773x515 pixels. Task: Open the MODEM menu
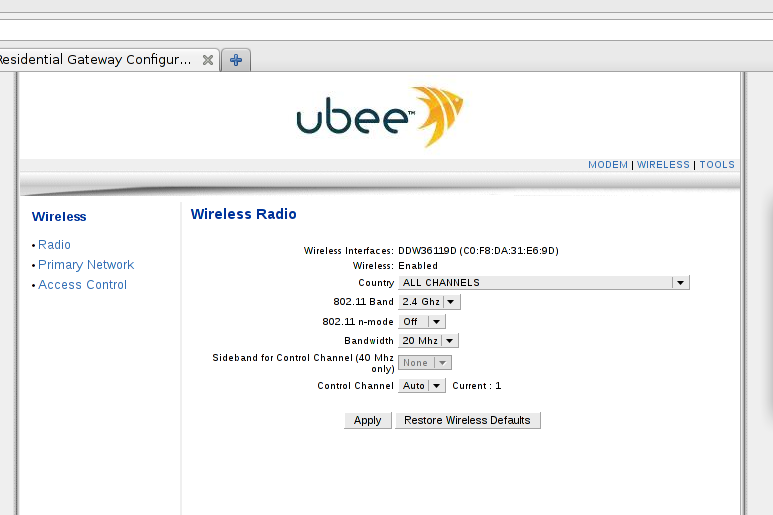coord(607,165)
